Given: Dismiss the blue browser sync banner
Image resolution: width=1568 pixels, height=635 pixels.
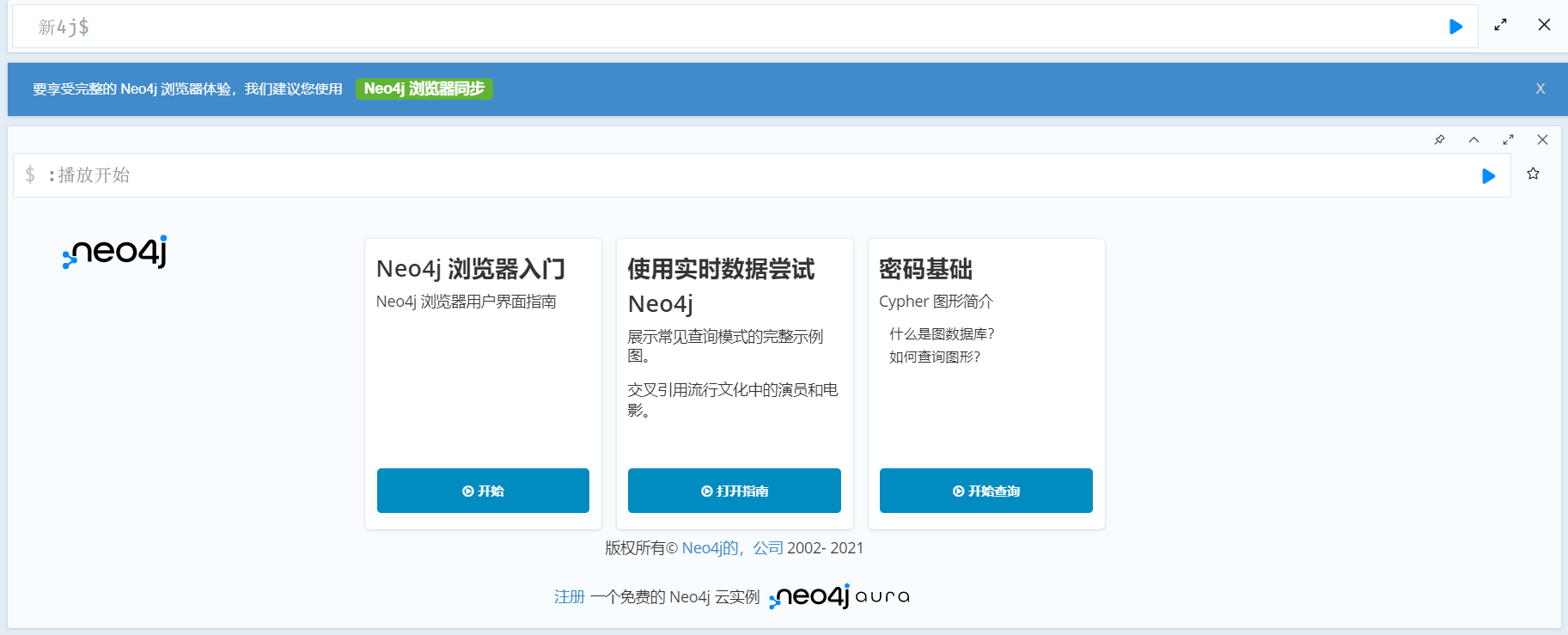Looking at the screenshot, I should coord(1541,89).
